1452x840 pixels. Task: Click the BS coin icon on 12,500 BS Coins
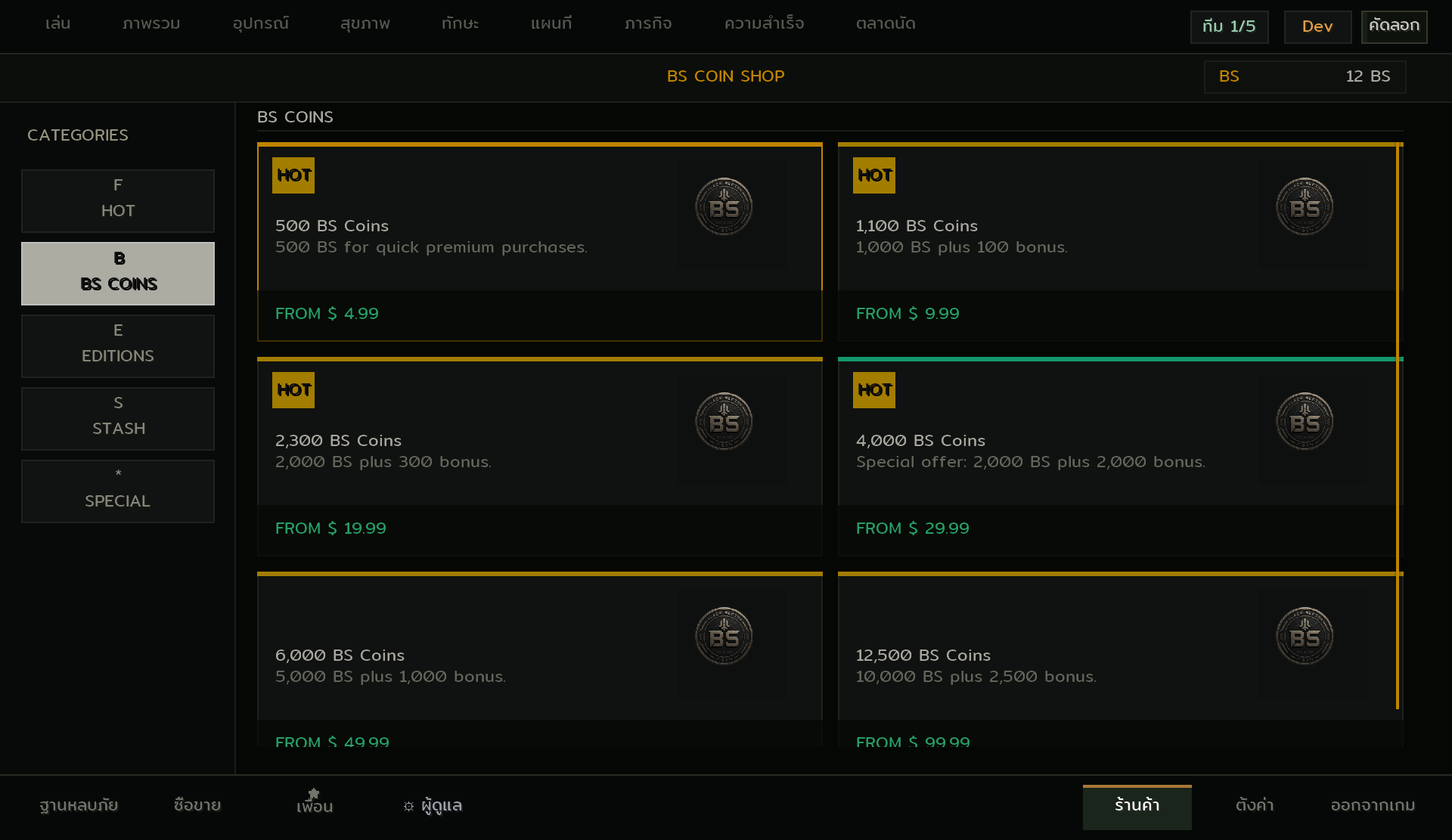[x=1305, y=636]
